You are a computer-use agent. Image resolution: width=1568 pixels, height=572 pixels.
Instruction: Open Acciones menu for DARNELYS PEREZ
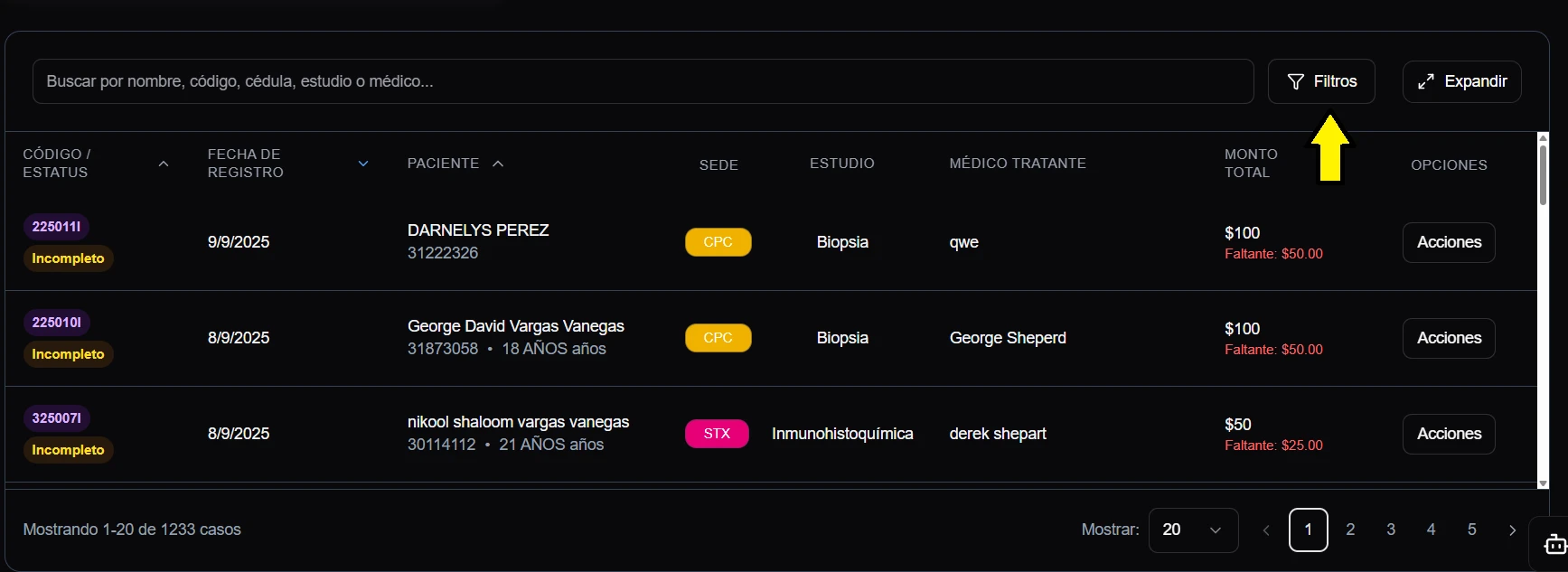point(1448,242)
